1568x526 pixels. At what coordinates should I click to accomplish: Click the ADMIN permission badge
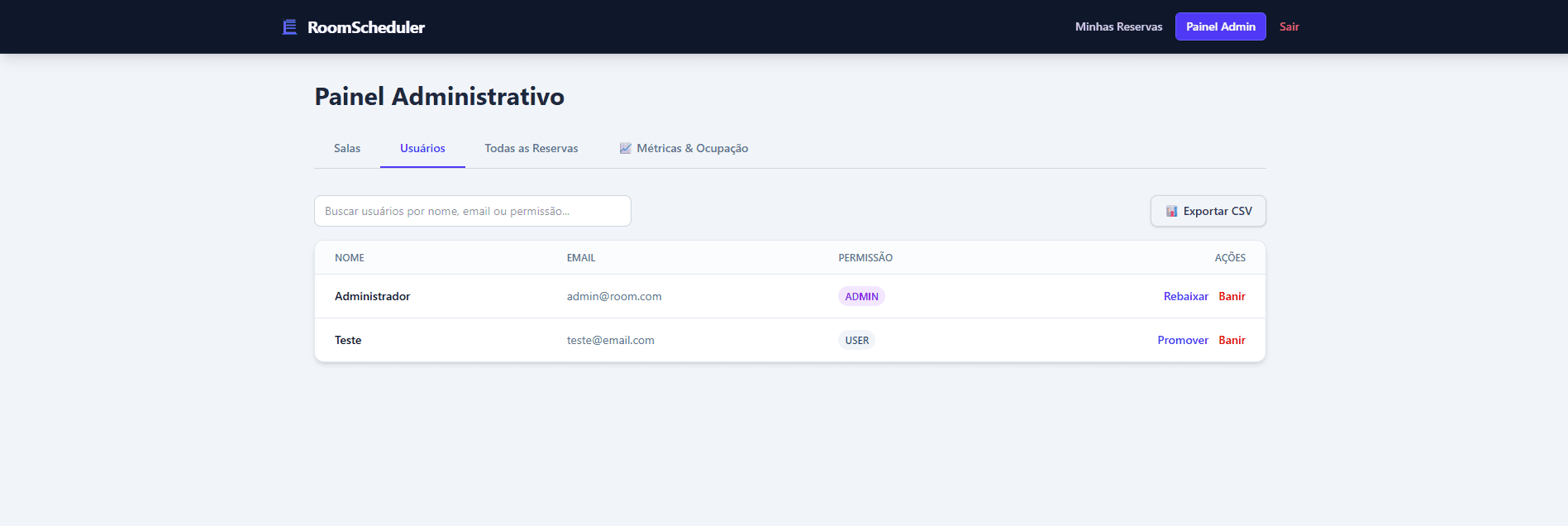coord(861,297)
